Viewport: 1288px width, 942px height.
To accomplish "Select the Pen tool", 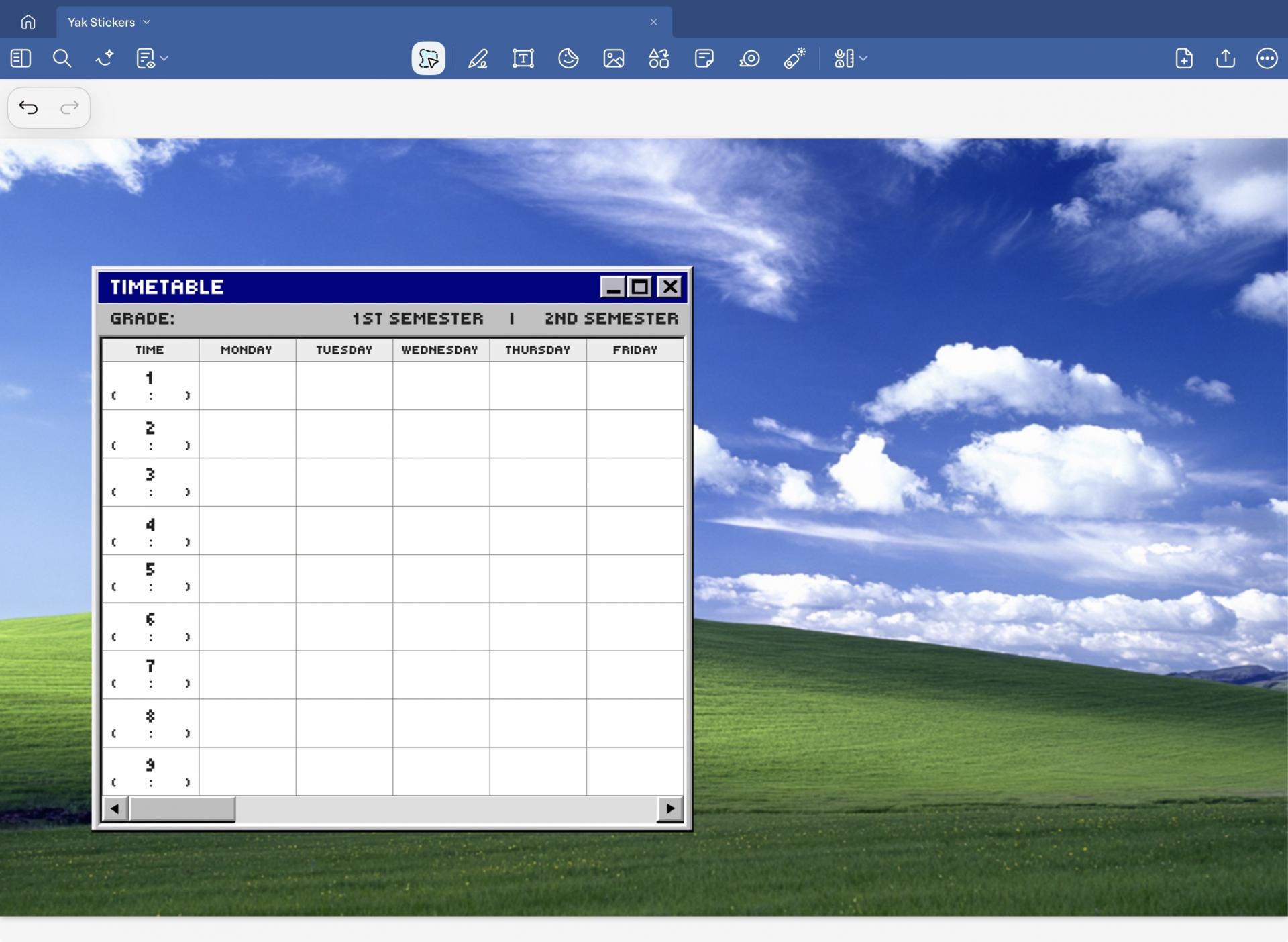I will pos(478,58).
